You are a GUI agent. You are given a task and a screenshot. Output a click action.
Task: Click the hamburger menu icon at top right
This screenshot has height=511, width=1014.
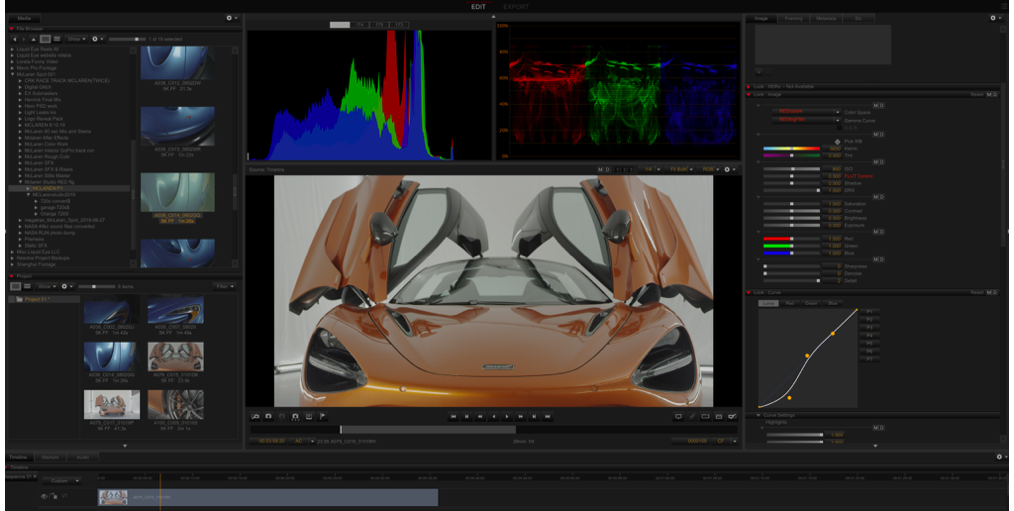point(1004,6)
